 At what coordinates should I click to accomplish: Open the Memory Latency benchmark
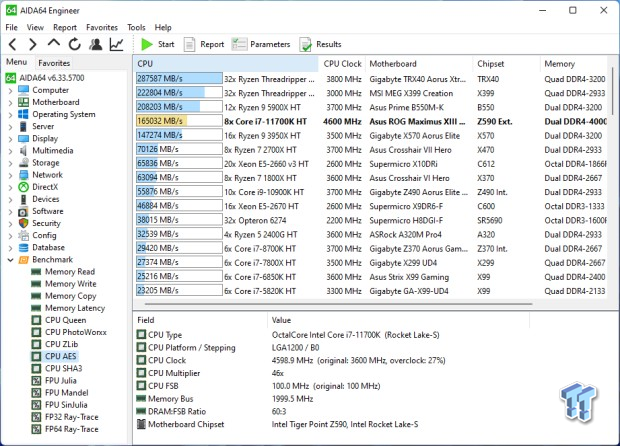pyautogui.click(x=68, y=308)
